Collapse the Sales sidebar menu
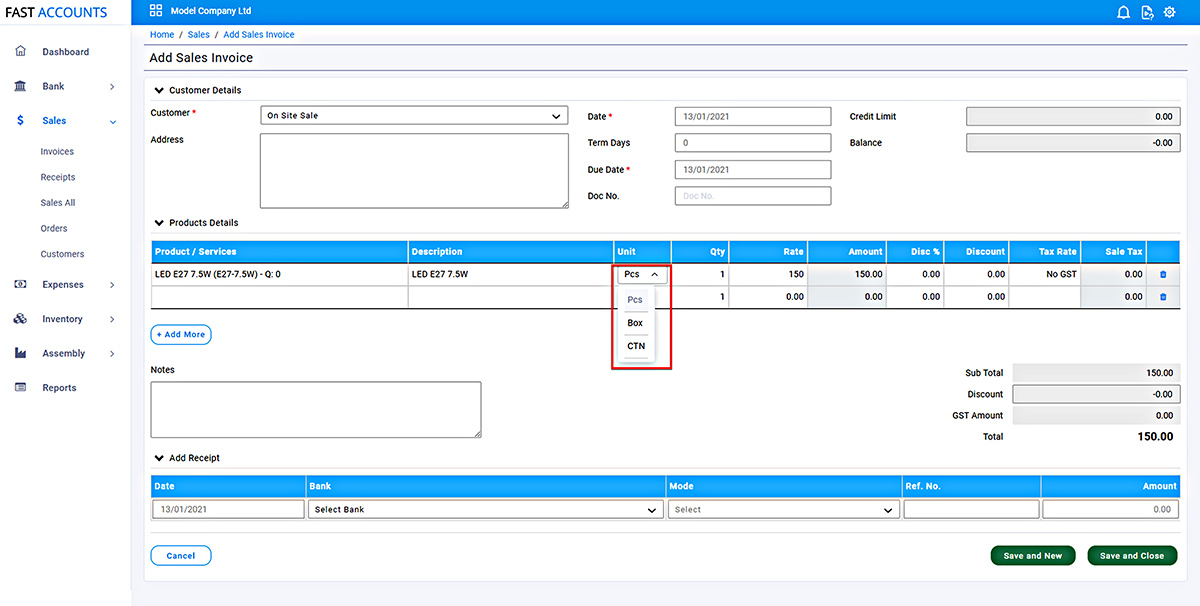This screenshot has height=606, width=1200. tap(112, 121)
